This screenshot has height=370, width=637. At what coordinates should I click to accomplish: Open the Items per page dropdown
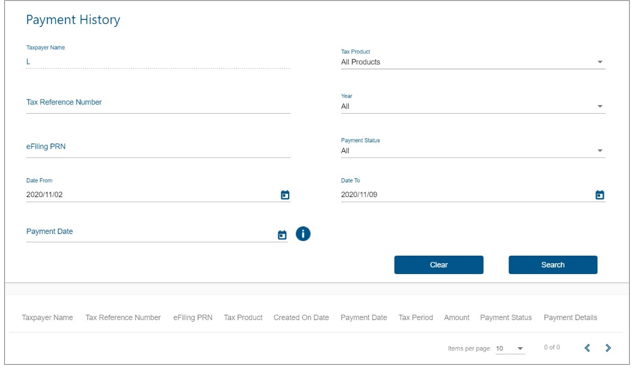click(510, 348)
